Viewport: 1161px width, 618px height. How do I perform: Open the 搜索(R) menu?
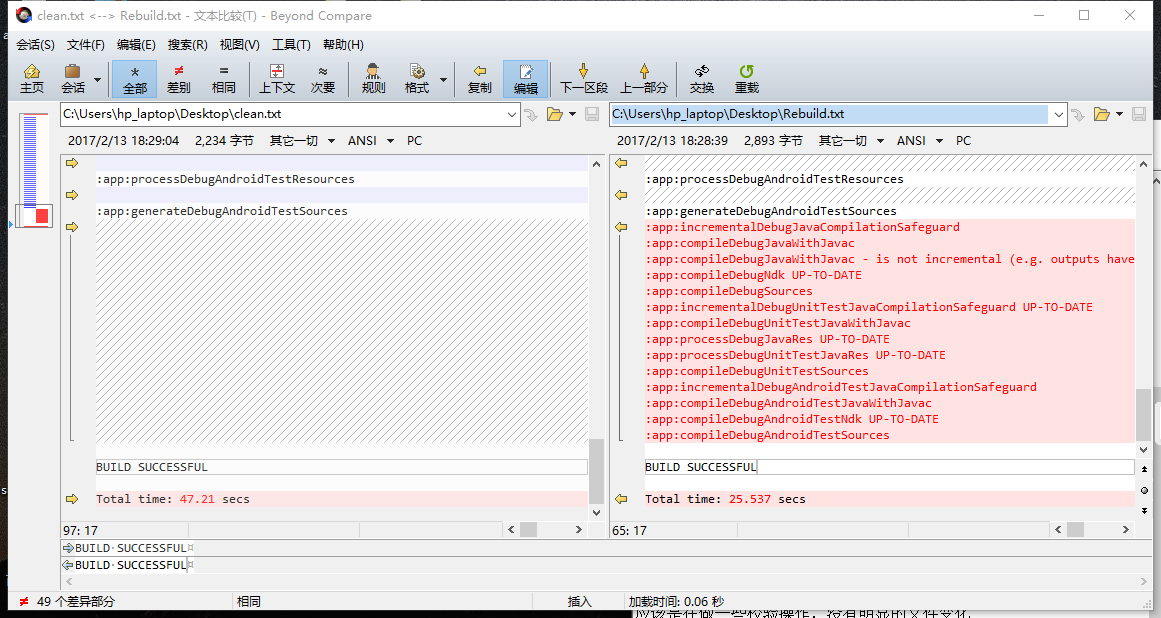pos(187,45)
